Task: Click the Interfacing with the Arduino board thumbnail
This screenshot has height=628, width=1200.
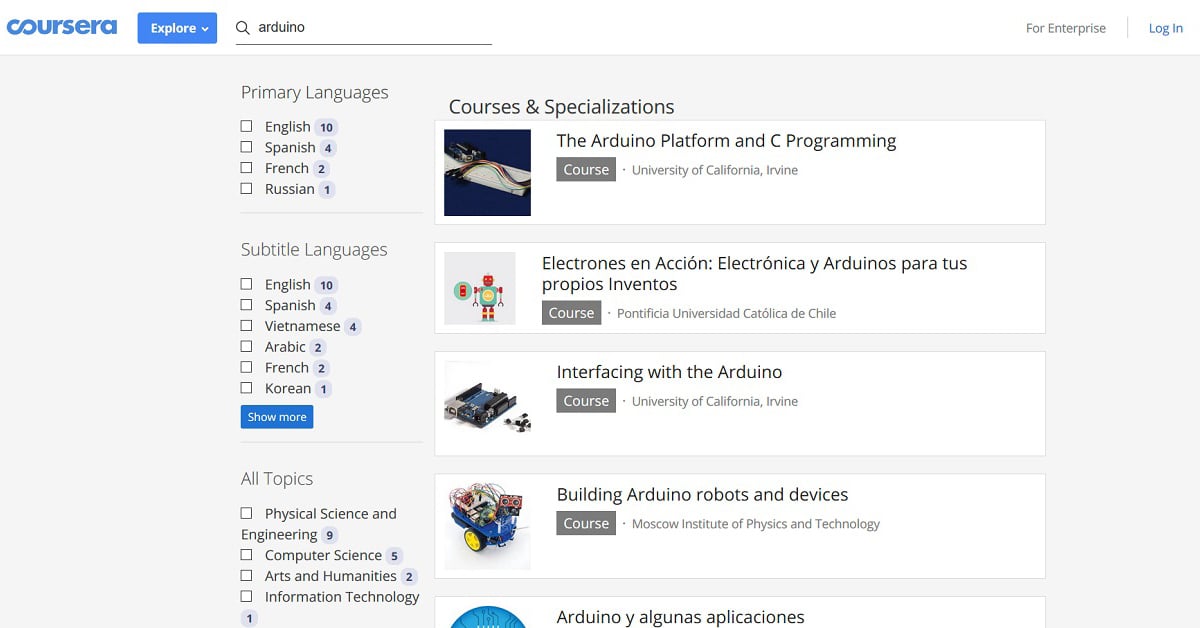Action: (x=487, y=404)
